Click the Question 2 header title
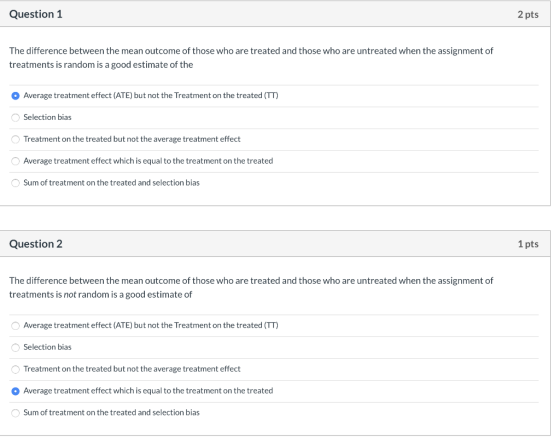This screenshot has height=447, width=560. click(x=36, y=244)
